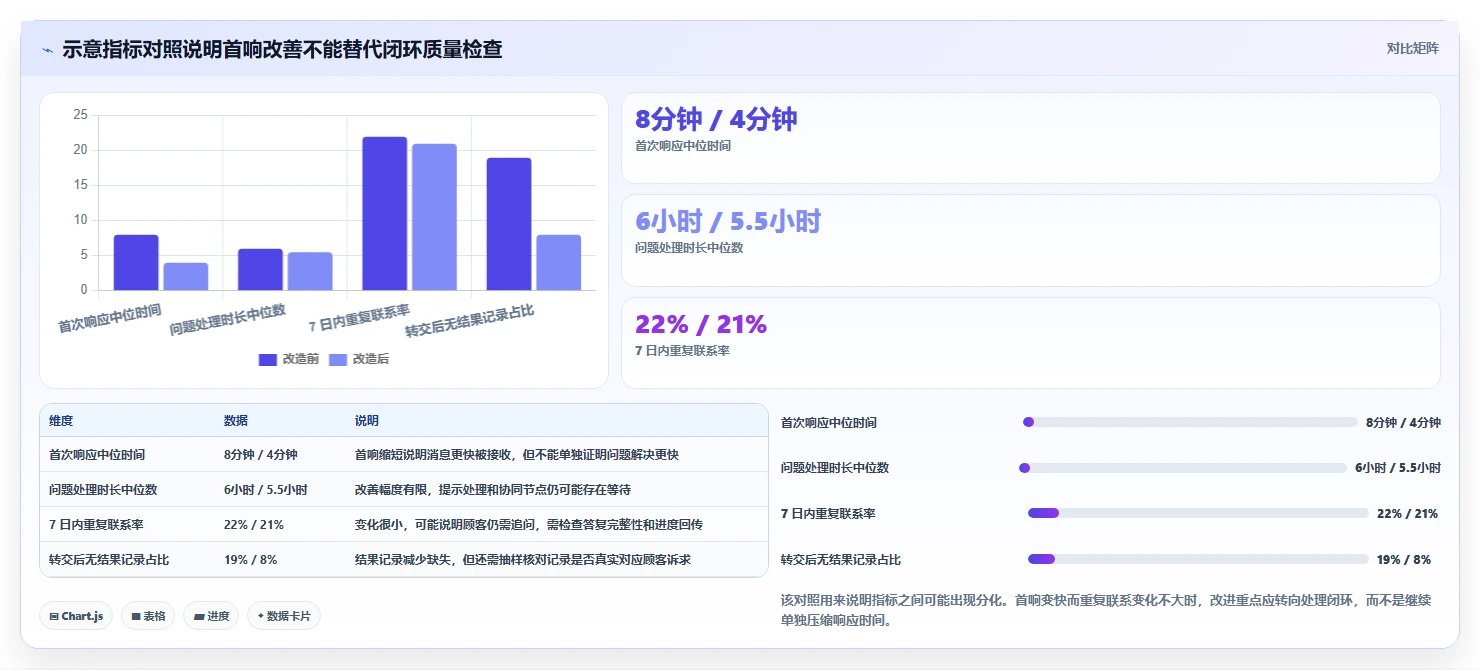
Task: Click table value 6小时 / 5.5小时
Action: (x=265, y=490)
